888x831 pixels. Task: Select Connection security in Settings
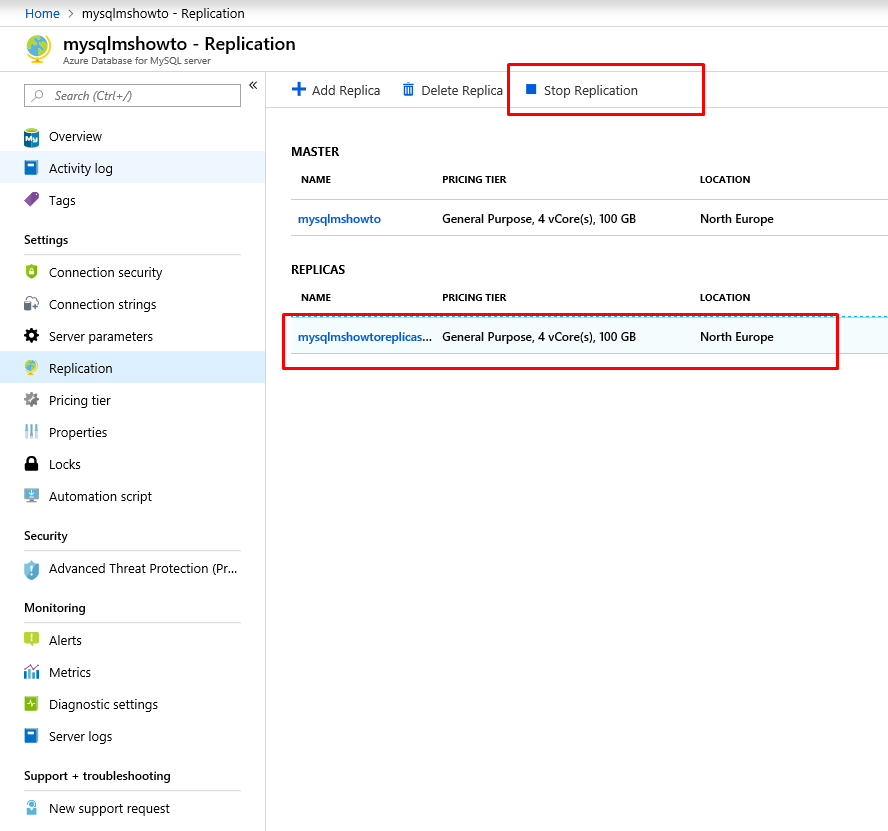[x=133, y=272]
